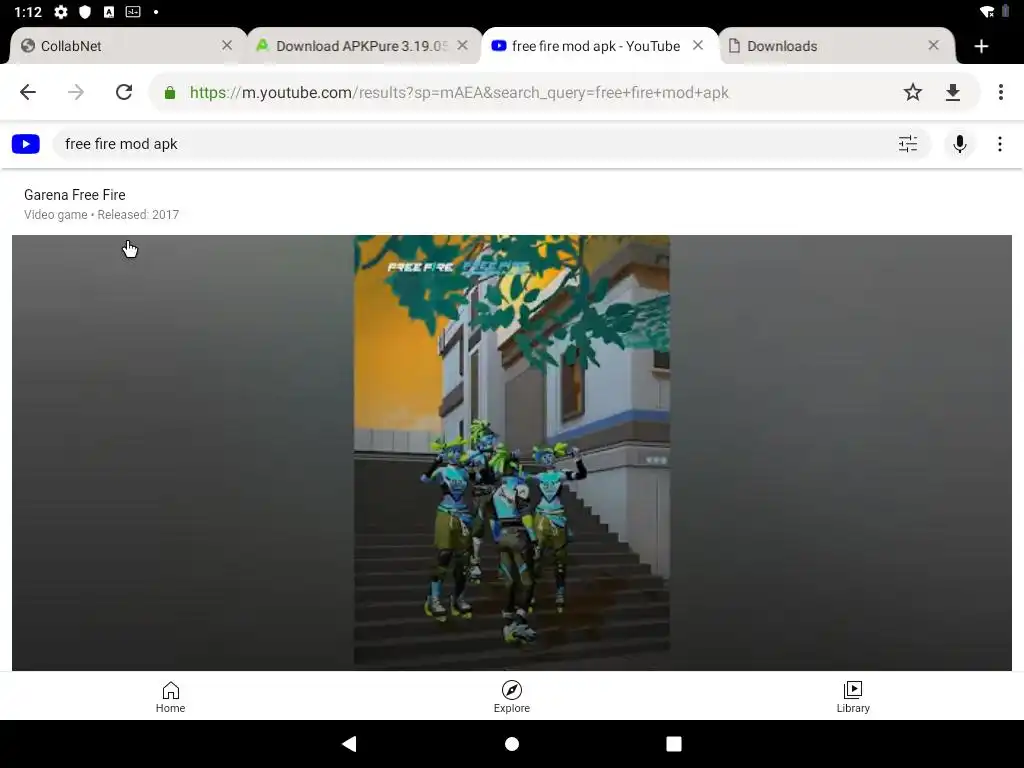The image size is (1024, 768).
Task: Close the Downloads tab
Action: click(933, 45)
